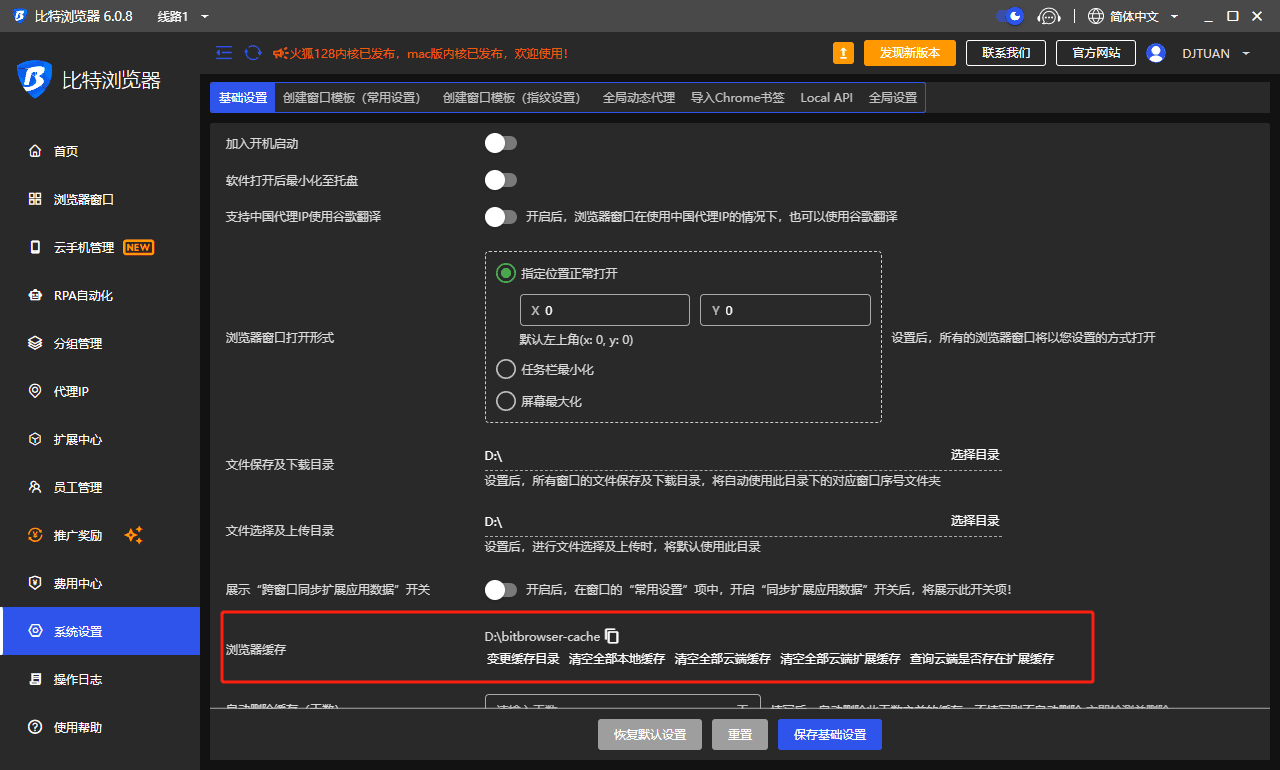The height and width of the screenshot is (770, 1280).
Task: Toggle dark mode switch in title bar
Action: point(1010,16)
